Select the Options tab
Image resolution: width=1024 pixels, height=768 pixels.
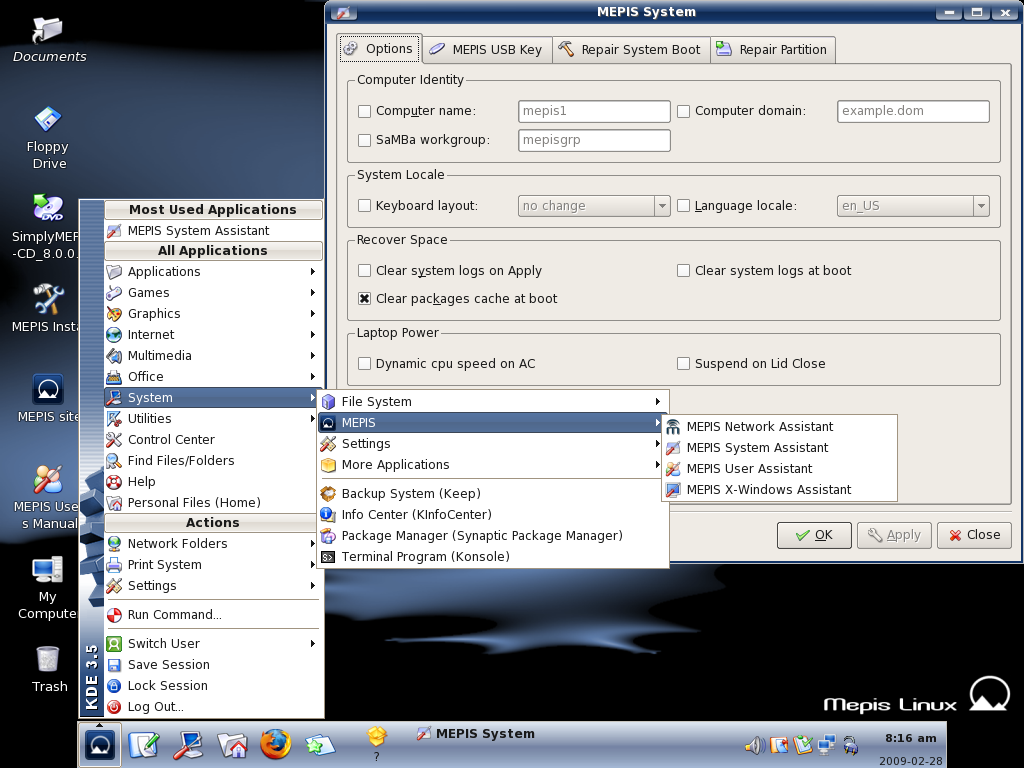click(379, 49)
